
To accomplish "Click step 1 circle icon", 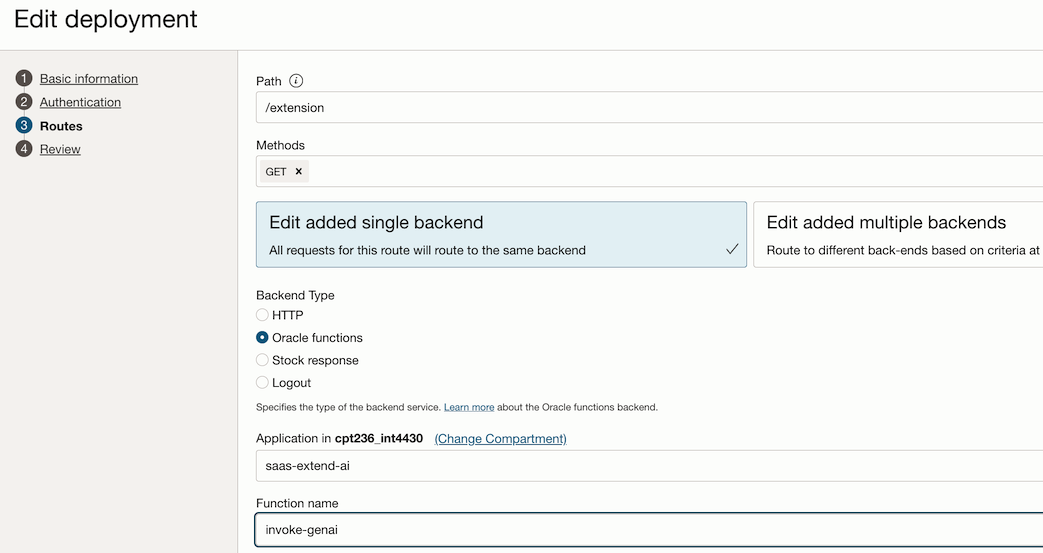I will click(x=25, y=78).
